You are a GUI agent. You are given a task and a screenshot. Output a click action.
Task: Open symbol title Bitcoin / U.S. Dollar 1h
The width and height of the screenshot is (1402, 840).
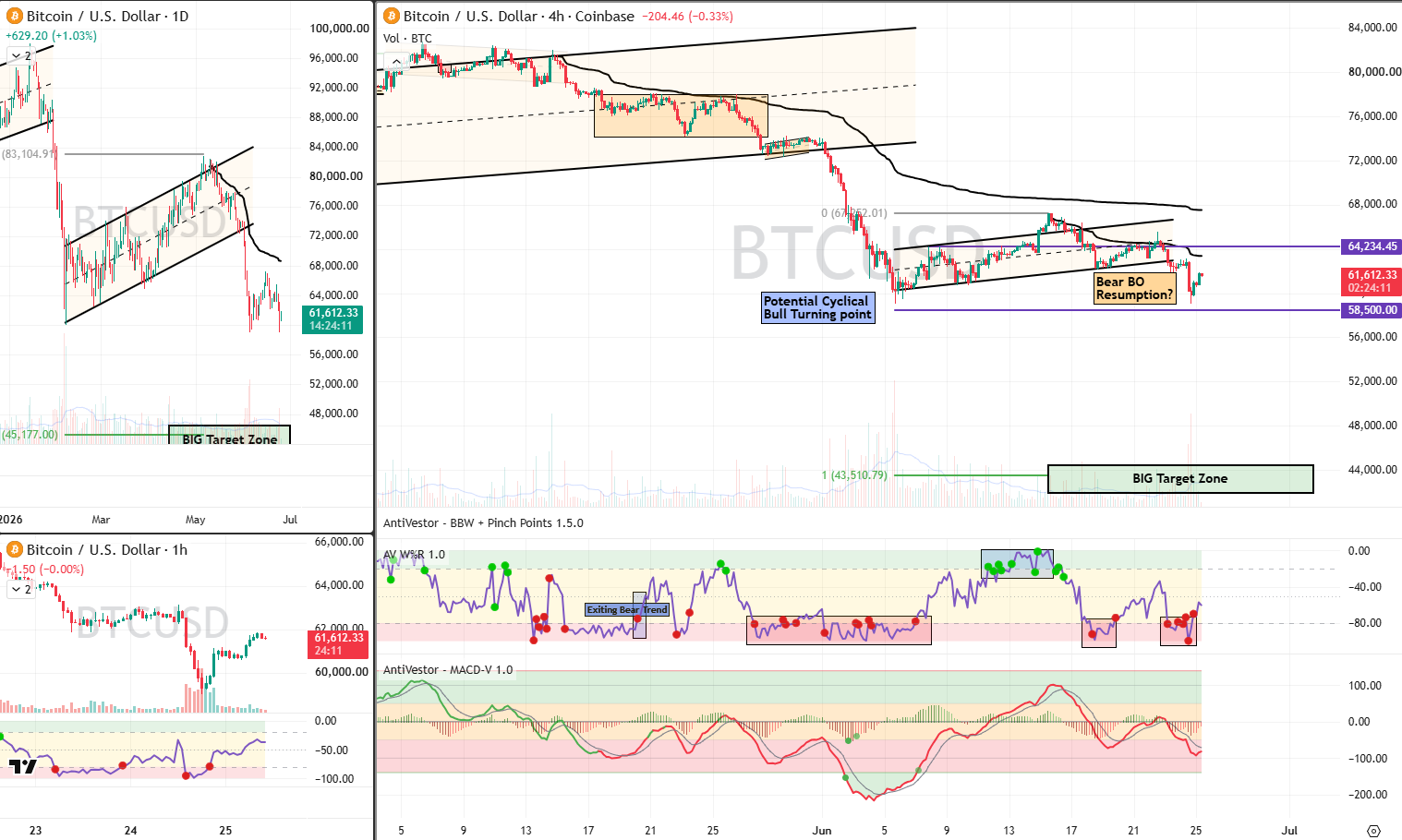(x=107, y=549)
